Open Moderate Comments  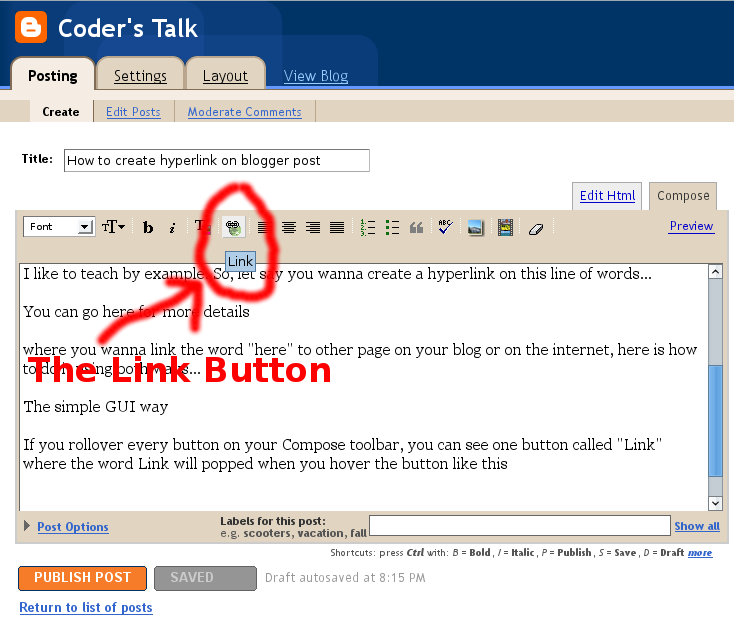click(x=244, y=112)
